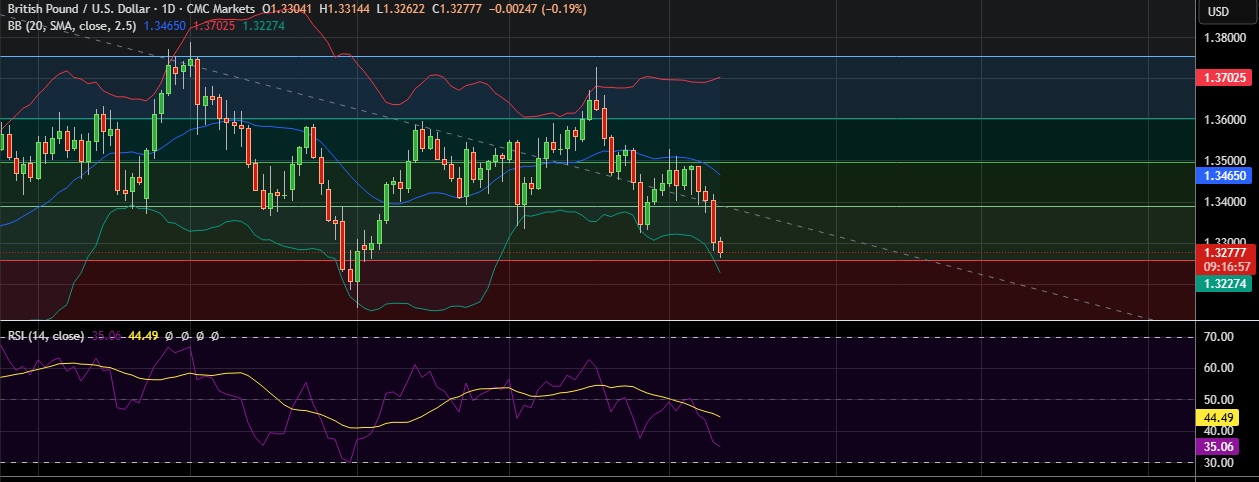Click the yellow 44.49 RSI axis label
This screenshot has height=482, width=1259.
tap(1218, 417)
